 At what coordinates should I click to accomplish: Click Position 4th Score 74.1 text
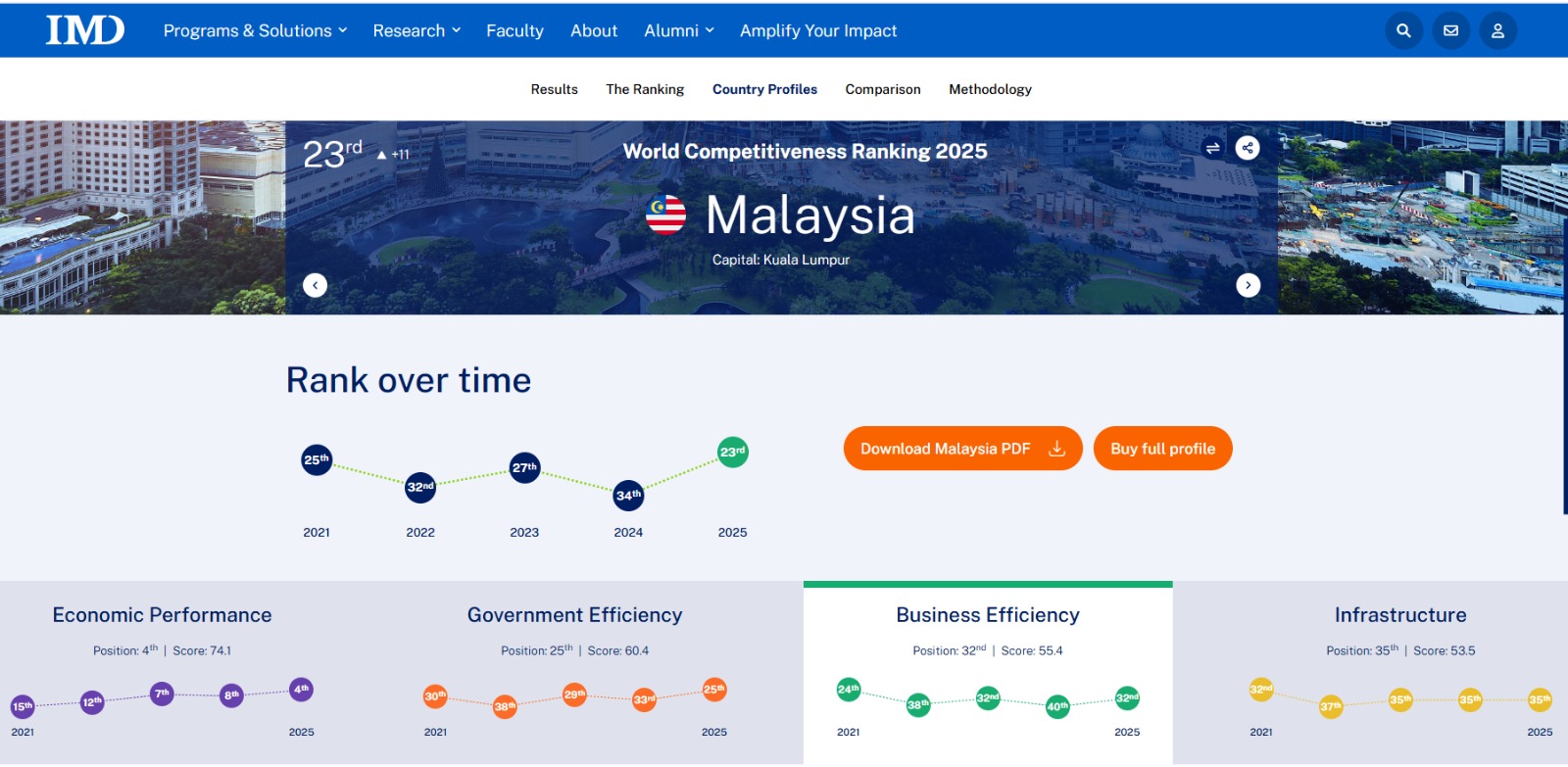click(162, 650)
